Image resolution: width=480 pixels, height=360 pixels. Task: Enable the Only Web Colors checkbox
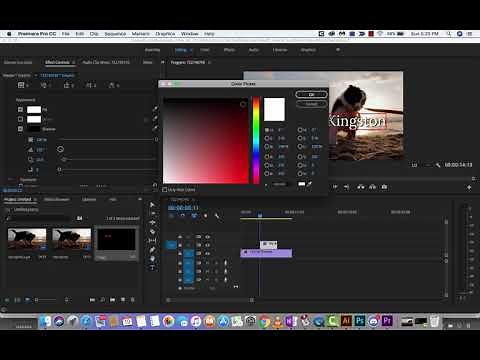click(164, 190)
